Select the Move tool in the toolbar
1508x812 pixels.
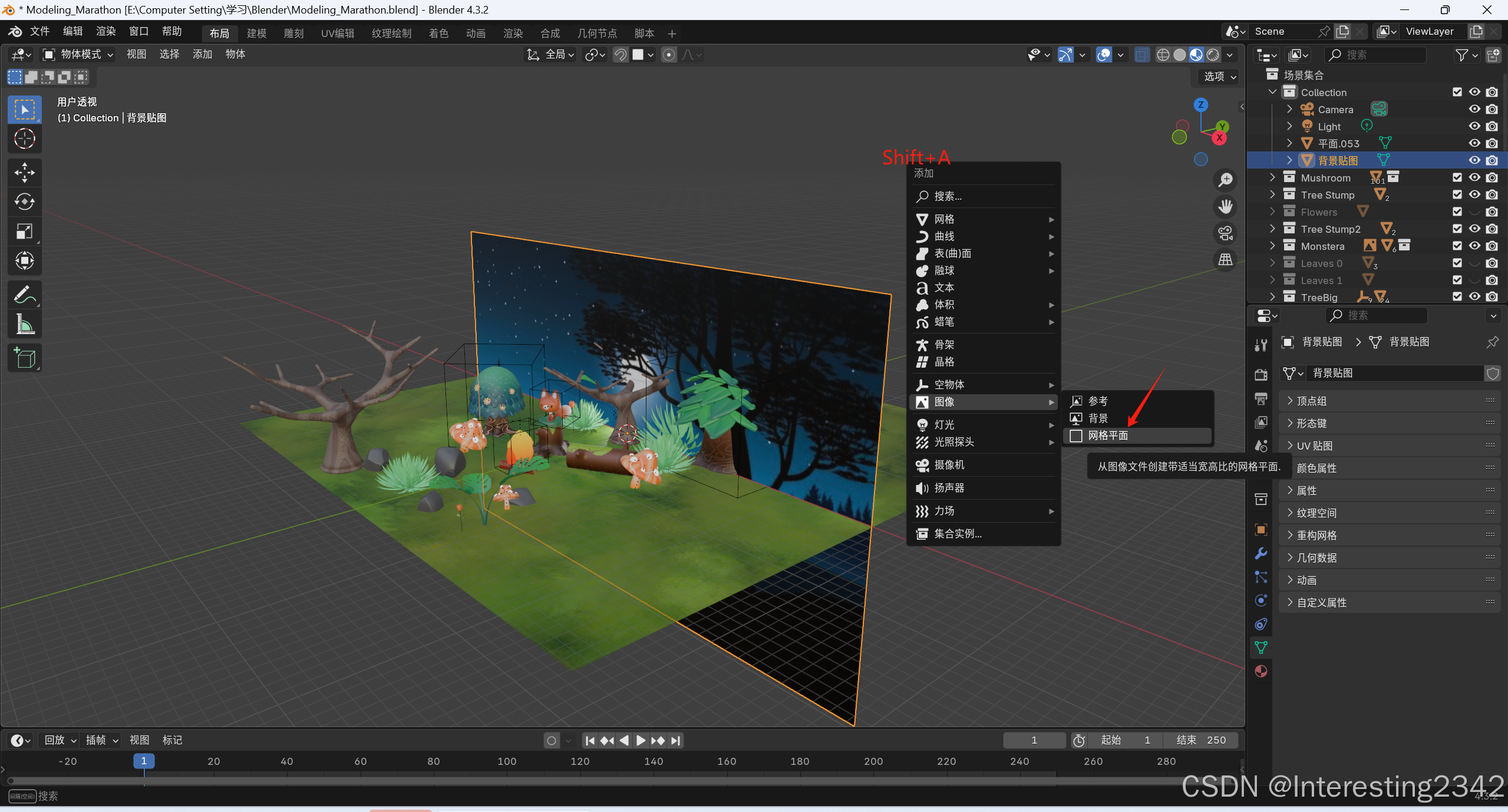coord(24,172)
